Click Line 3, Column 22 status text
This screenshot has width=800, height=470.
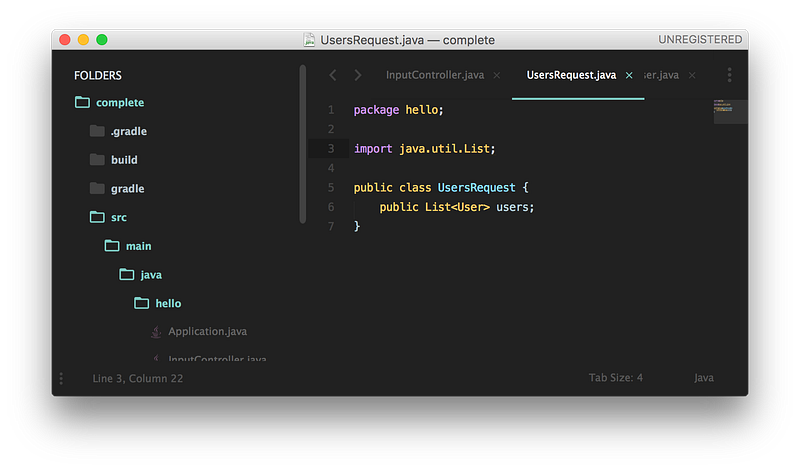coord(138,378)
